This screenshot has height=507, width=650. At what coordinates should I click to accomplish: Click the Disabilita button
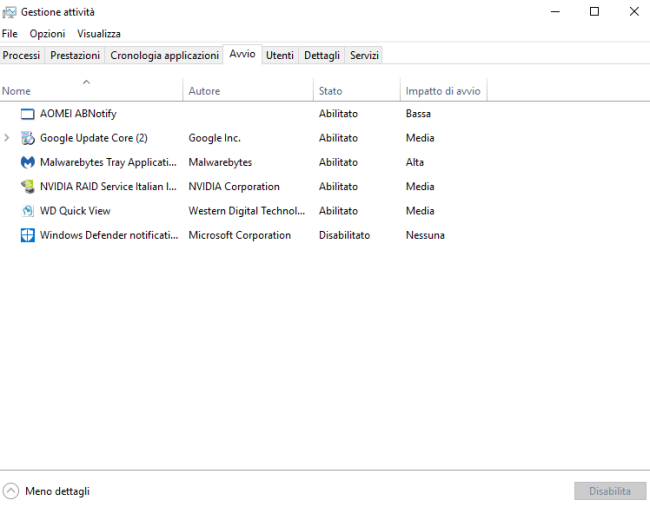pos(610,491)
